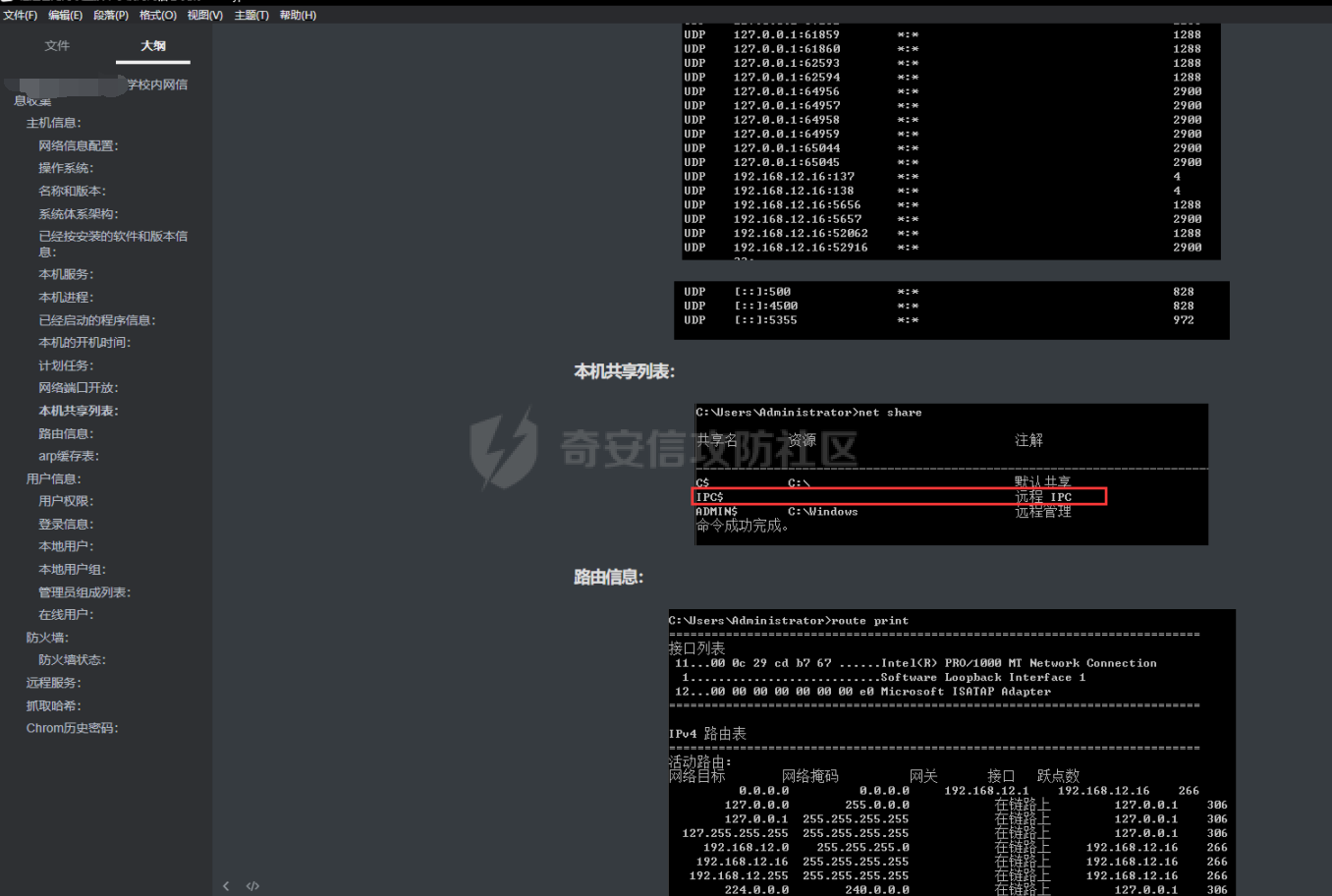
Task: Jump to the document title ending 学校内网信息收集
Action: pos(100,92)
